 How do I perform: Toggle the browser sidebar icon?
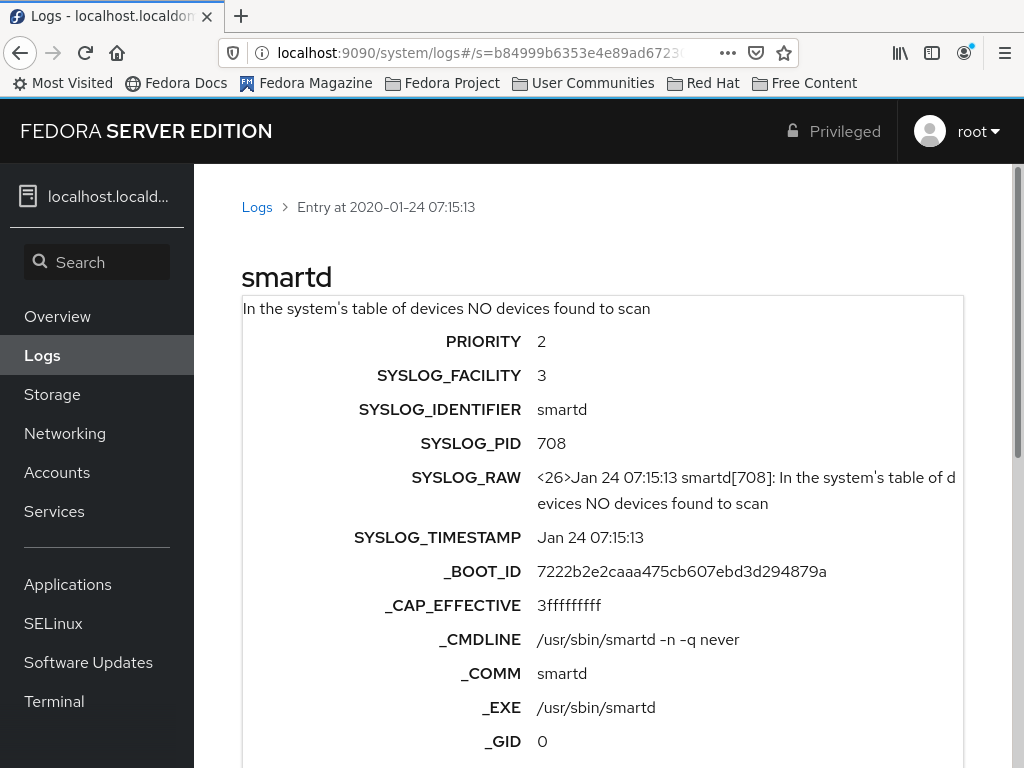(932, 53)
